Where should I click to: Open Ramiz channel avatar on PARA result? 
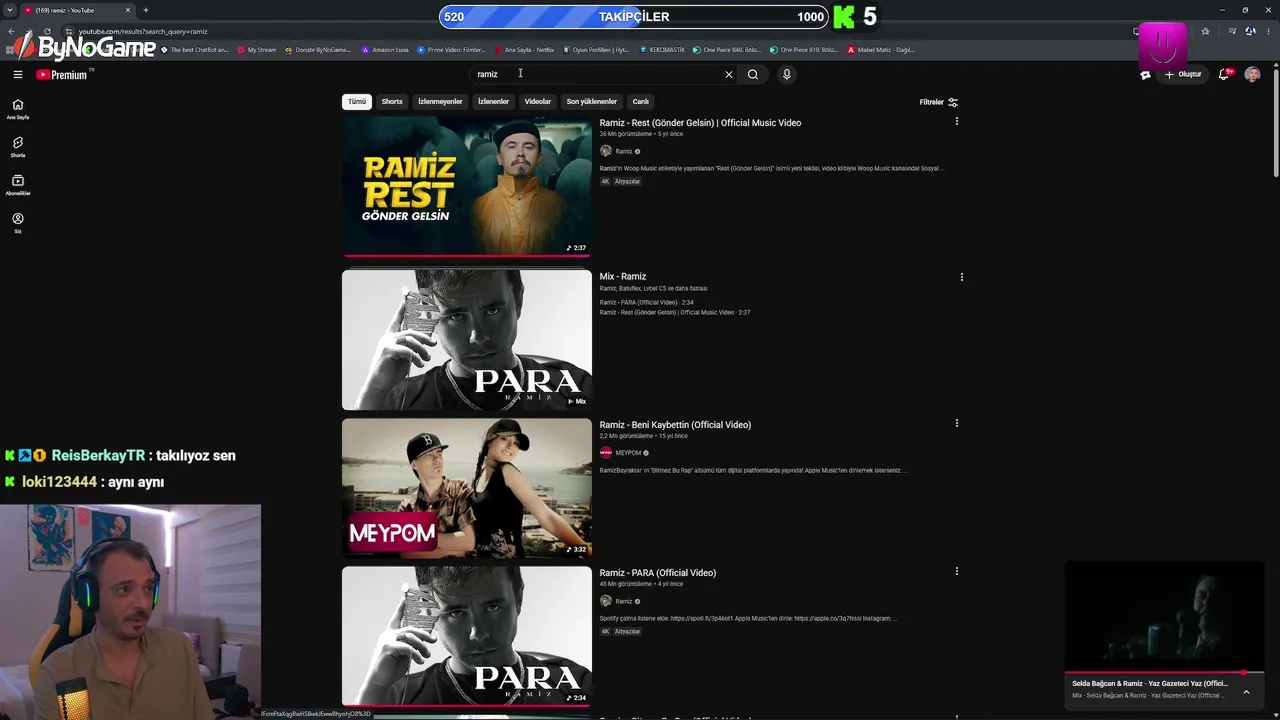pyautogui.click(x=606, y=601)
